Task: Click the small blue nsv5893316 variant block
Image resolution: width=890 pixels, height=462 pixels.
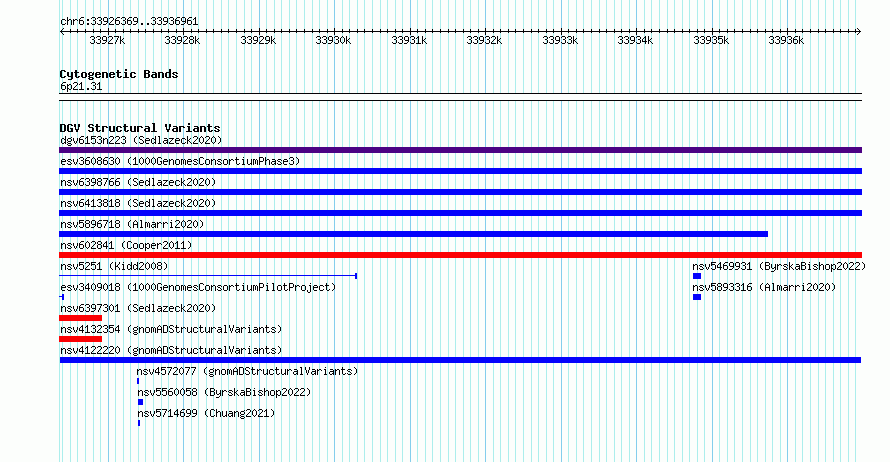Action: [697, 297]
